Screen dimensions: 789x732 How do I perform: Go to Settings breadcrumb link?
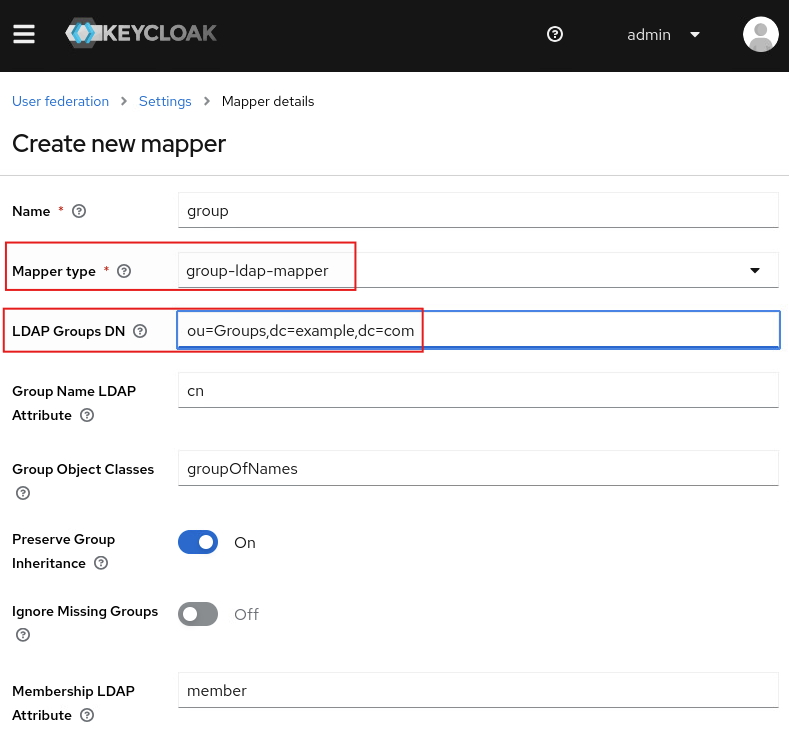(165, 101)
